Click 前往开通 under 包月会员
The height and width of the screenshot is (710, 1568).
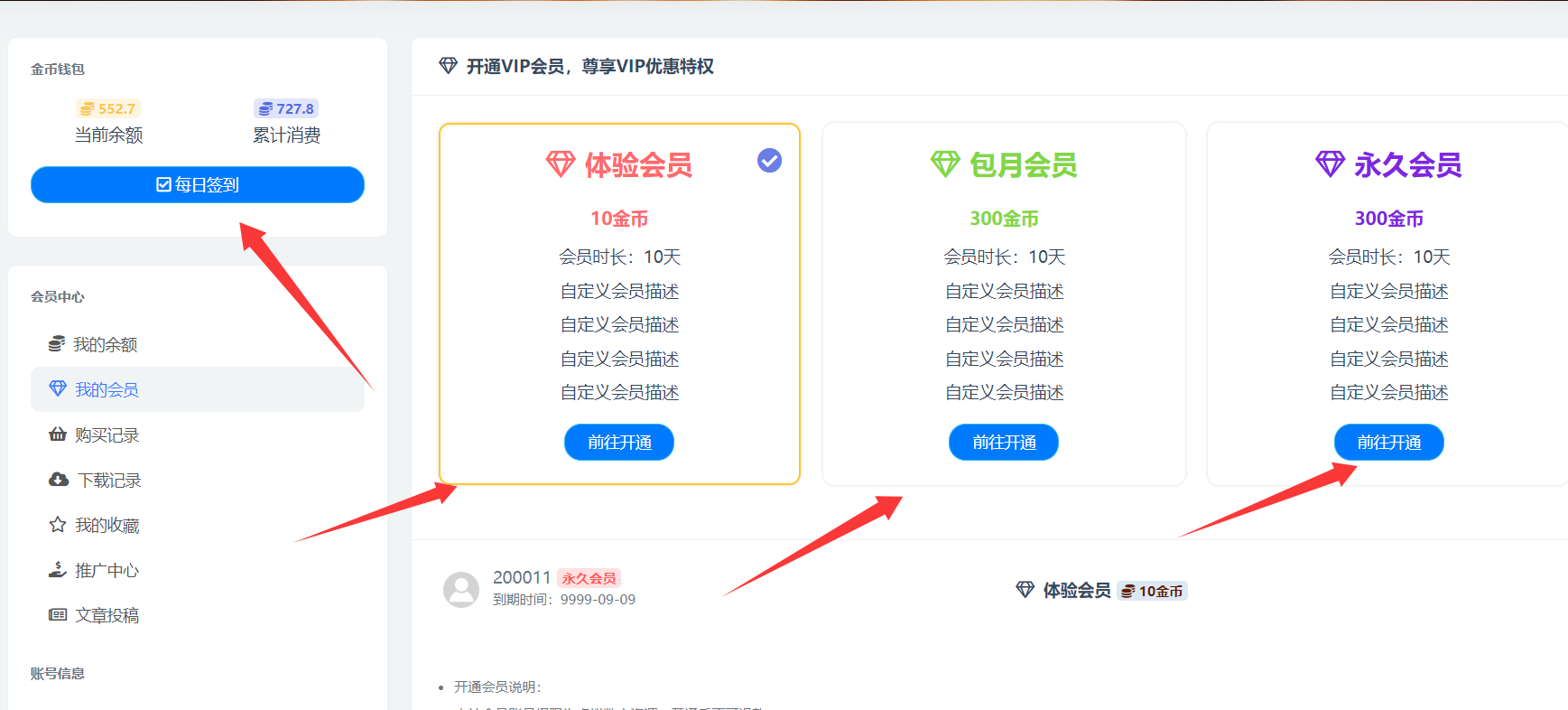pyautogui.click(x=1004, y=443)
